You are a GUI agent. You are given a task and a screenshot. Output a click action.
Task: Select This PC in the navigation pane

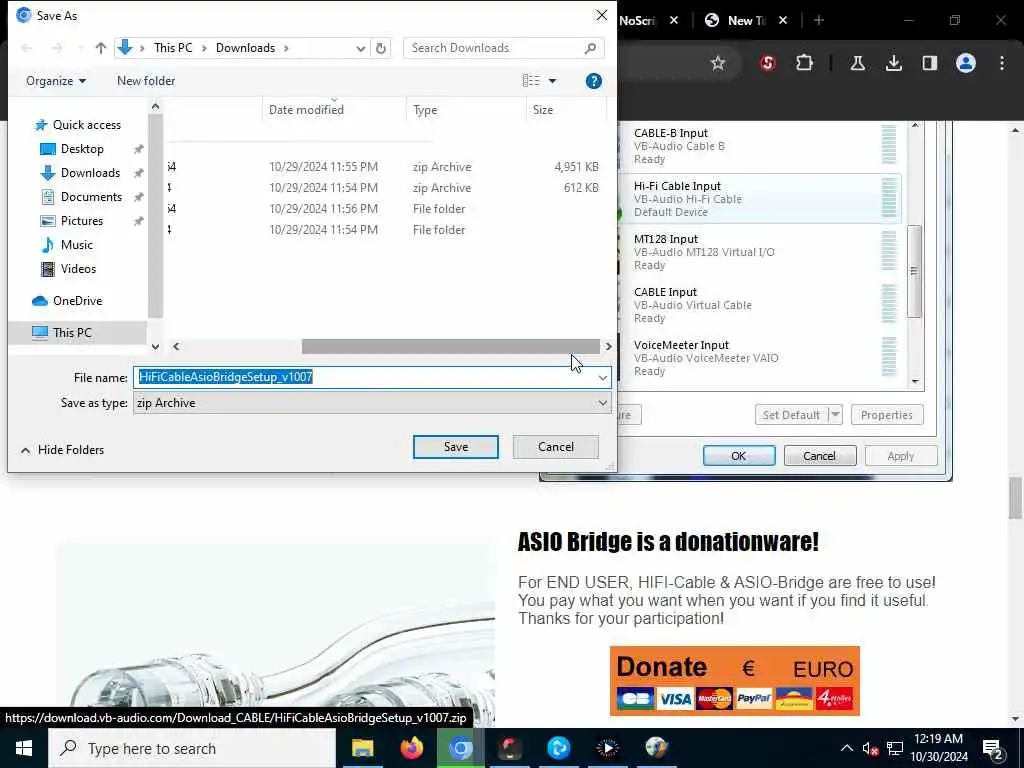coord(72,332)
